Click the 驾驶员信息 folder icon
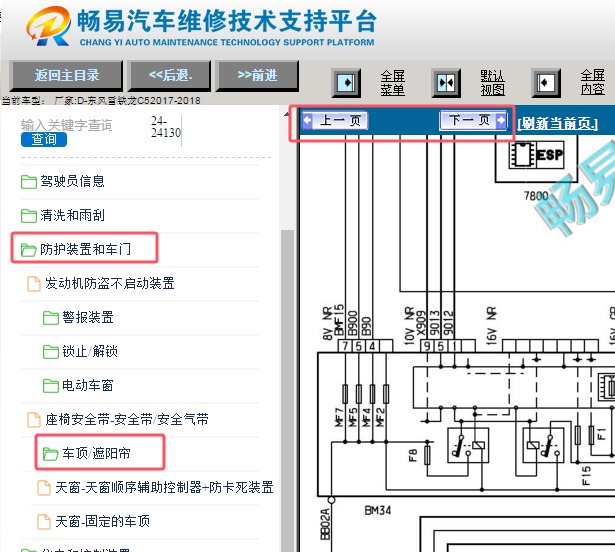This screenshot has width=615, height=552. tap(28, 182)
